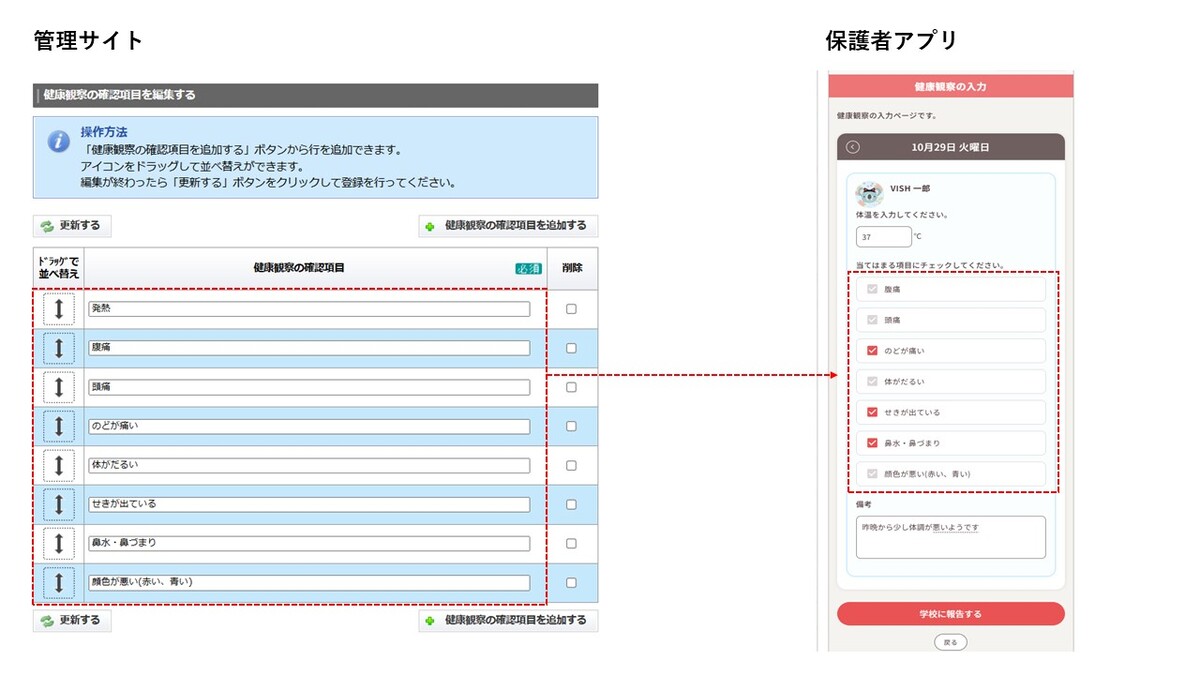Click the 戻る button in the app

coord(951,642)
